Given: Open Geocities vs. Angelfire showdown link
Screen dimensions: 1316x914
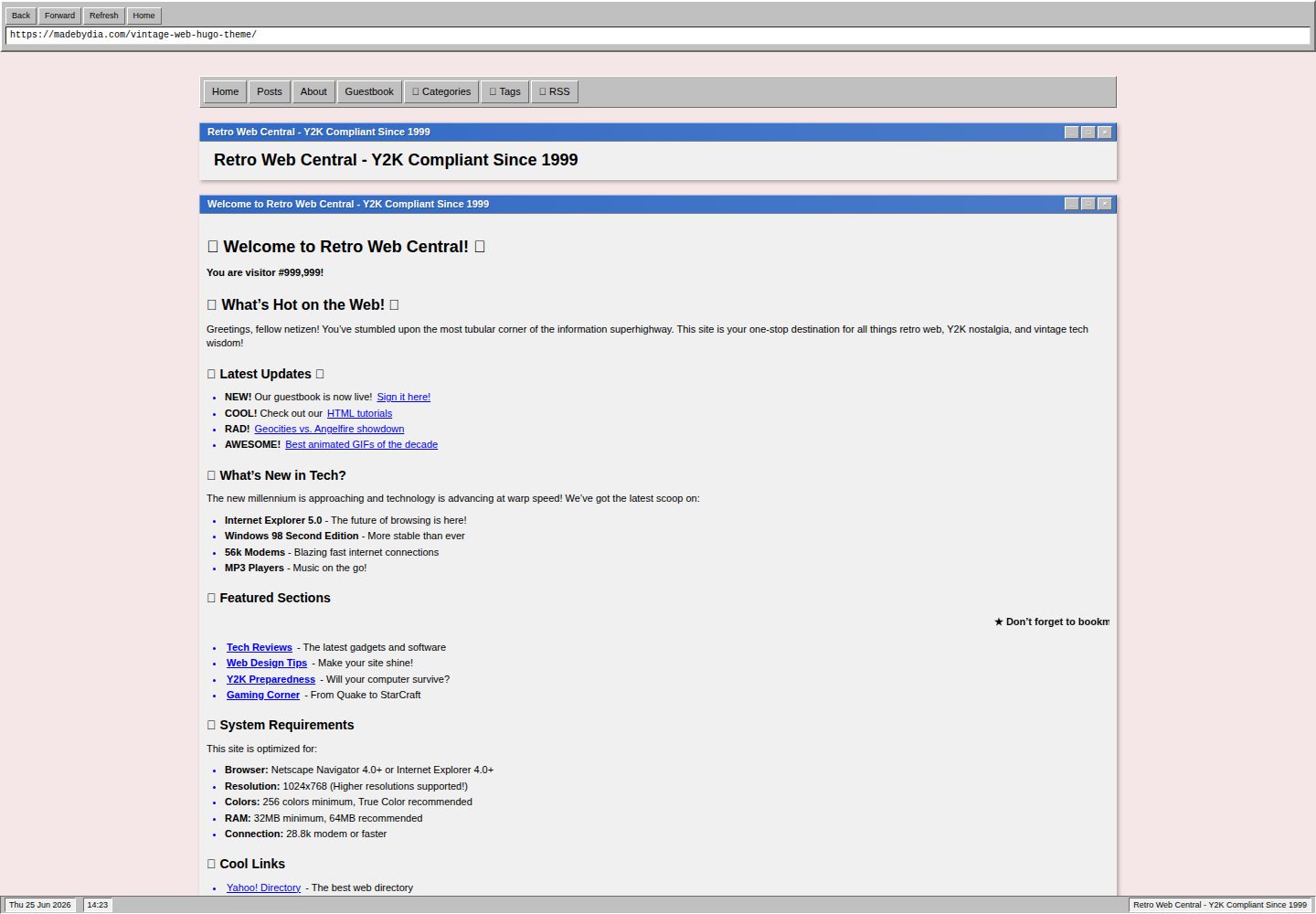Looking at the screenshot, I should [329, 429].
